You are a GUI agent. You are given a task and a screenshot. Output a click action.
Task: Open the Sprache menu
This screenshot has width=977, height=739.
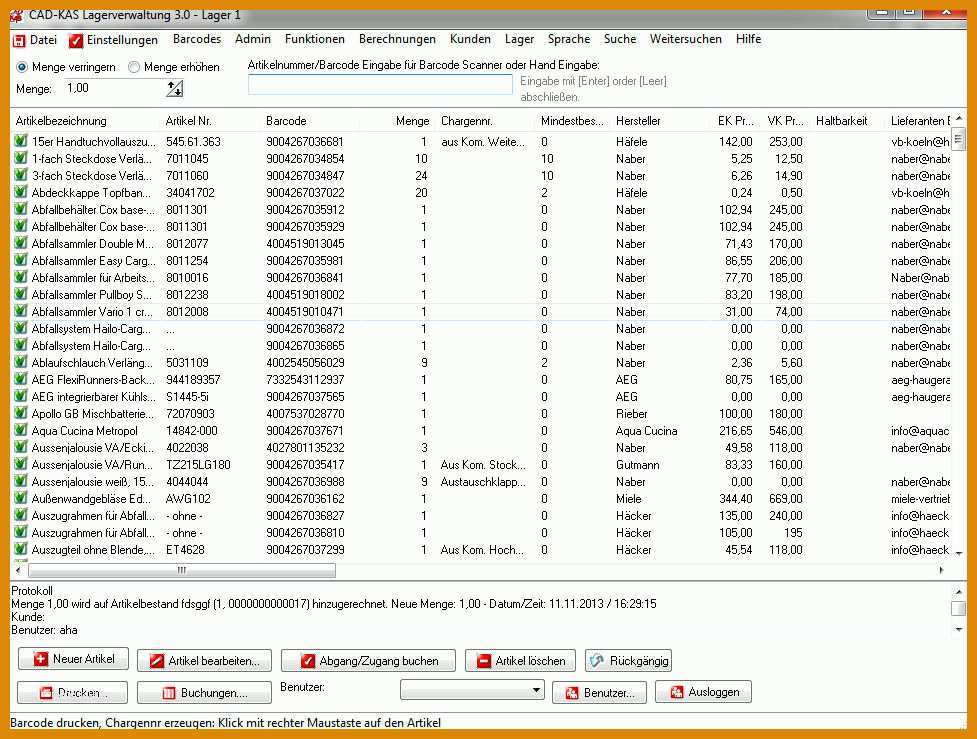(569, 39)
